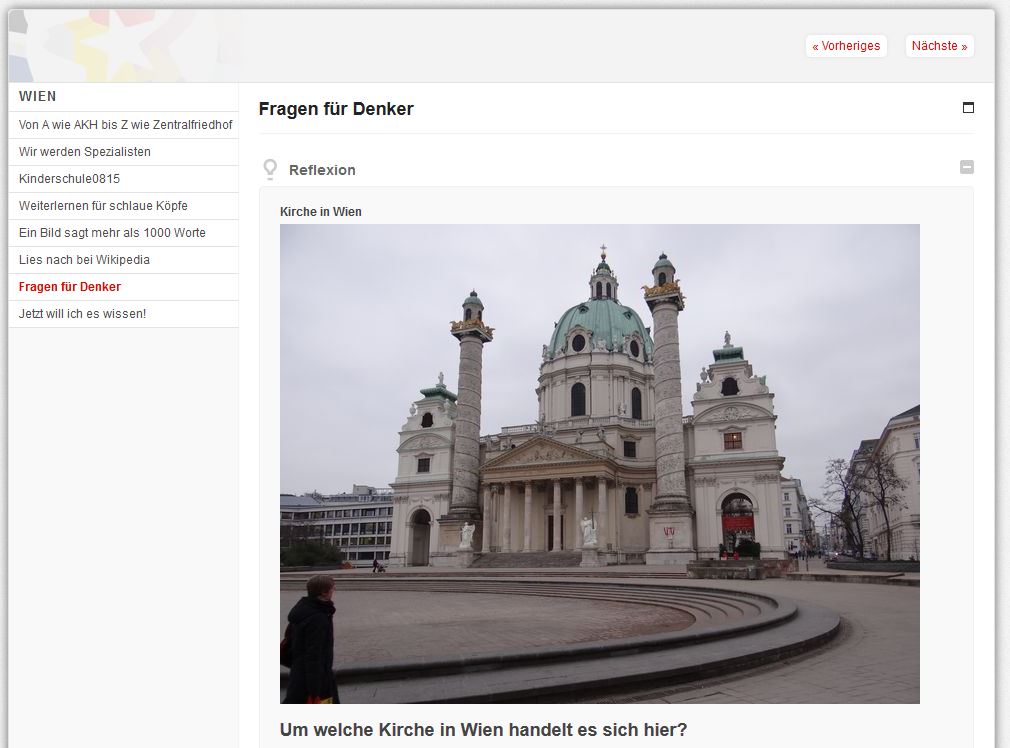This screenshot has height=748, width=1010.
Task: Click the 'Kirche in Wien' caption
Action: pos(321,212)
